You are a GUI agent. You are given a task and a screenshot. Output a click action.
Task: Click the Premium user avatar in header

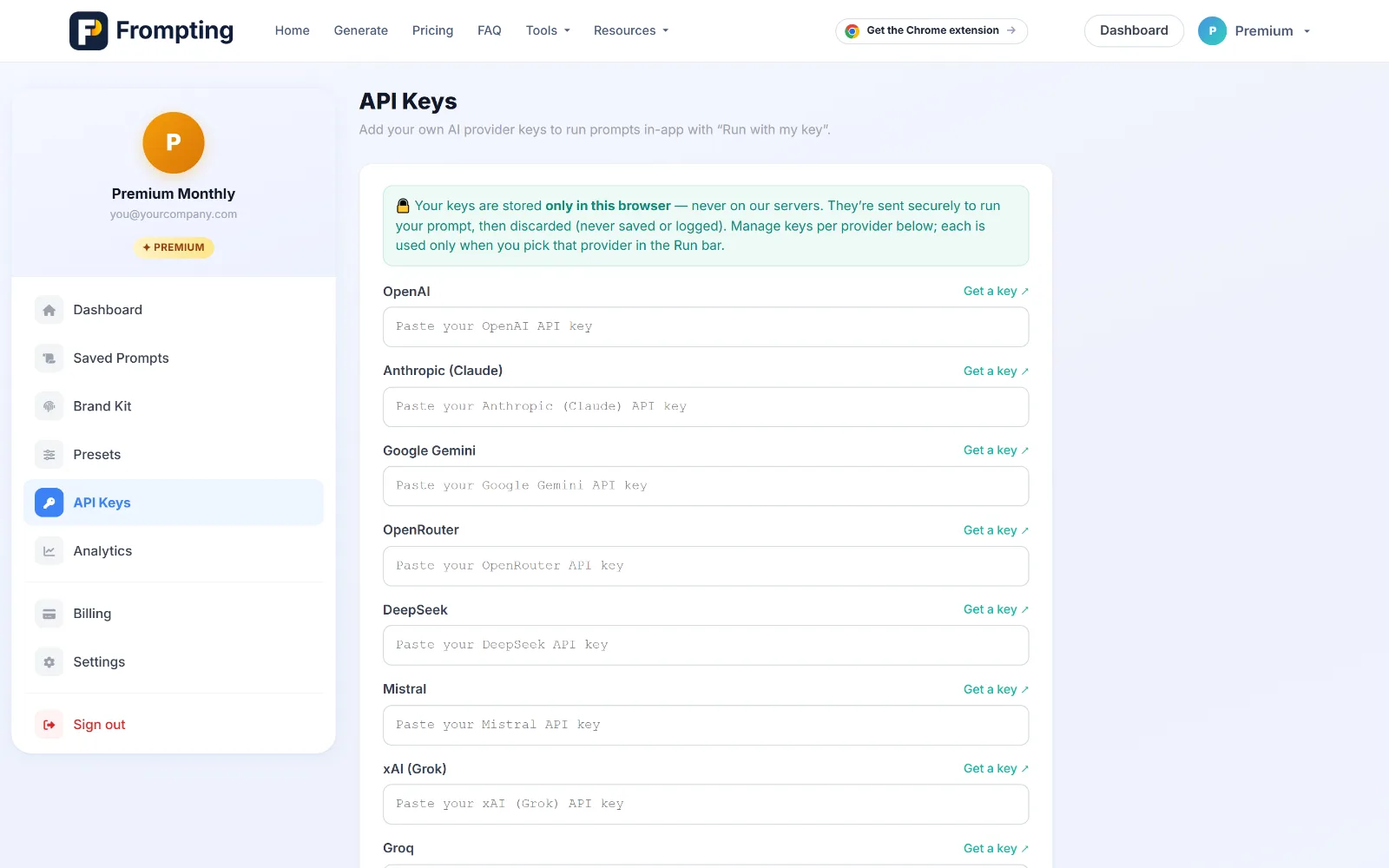tap(1212, 30)
